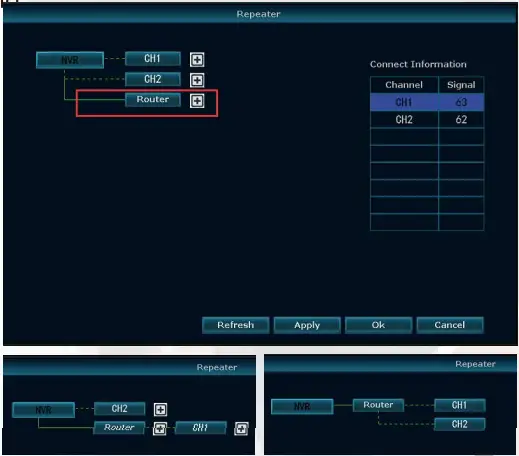Click the plus icon right of Router in the bottom-left panel
Viewport: 519px width, 456px height.
click(160, 428)
